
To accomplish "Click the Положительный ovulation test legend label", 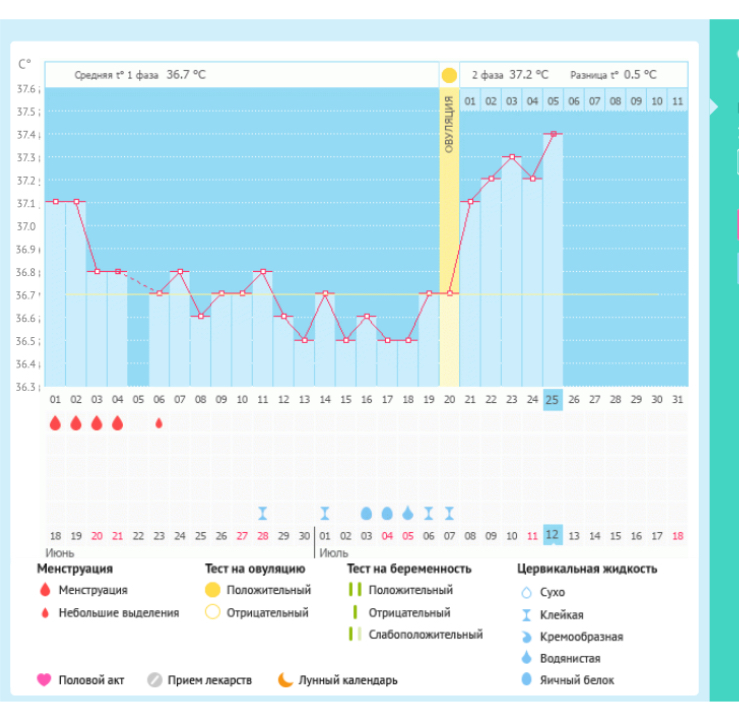I will click(268, 590).
